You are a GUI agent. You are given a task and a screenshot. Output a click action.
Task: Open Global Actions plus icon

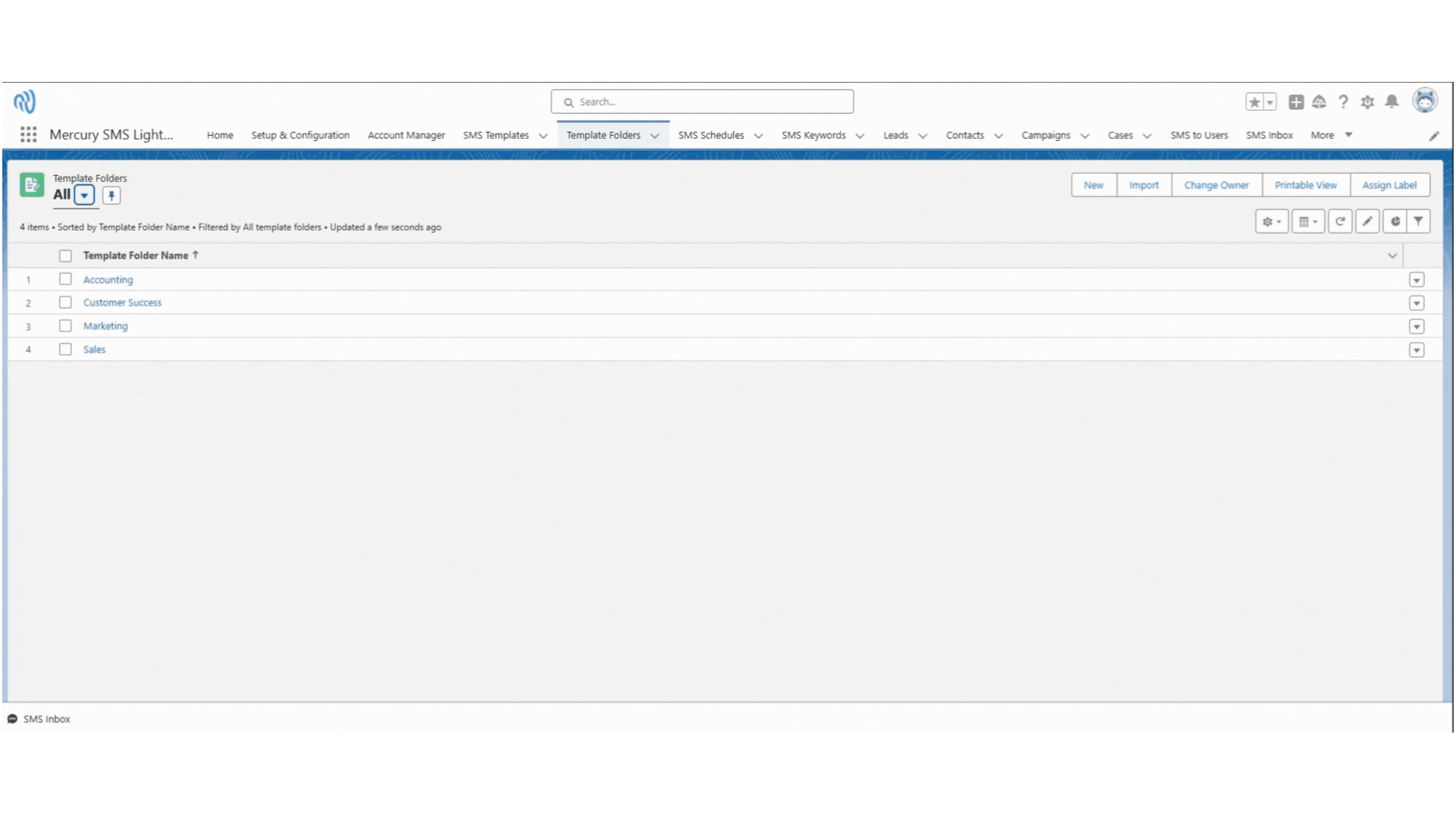(1296, 102)
